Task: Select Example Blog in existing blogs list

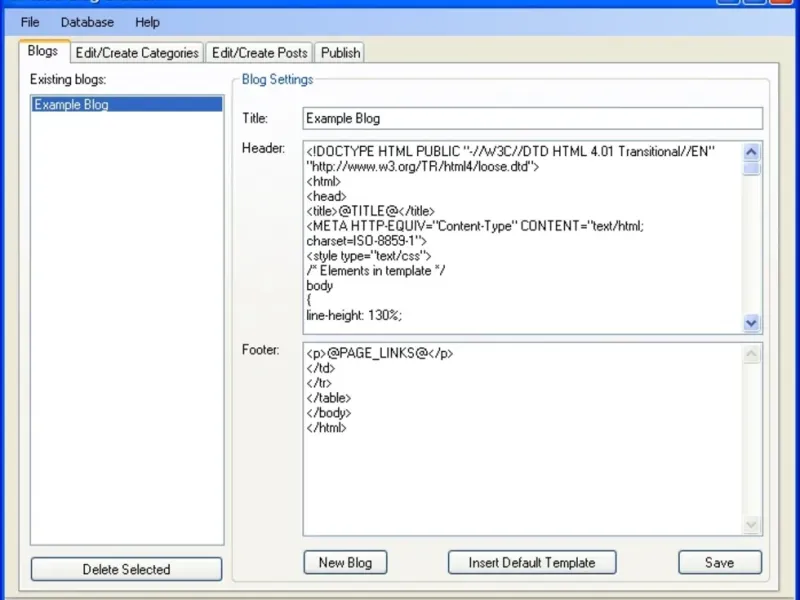Action: pos(127,105)
